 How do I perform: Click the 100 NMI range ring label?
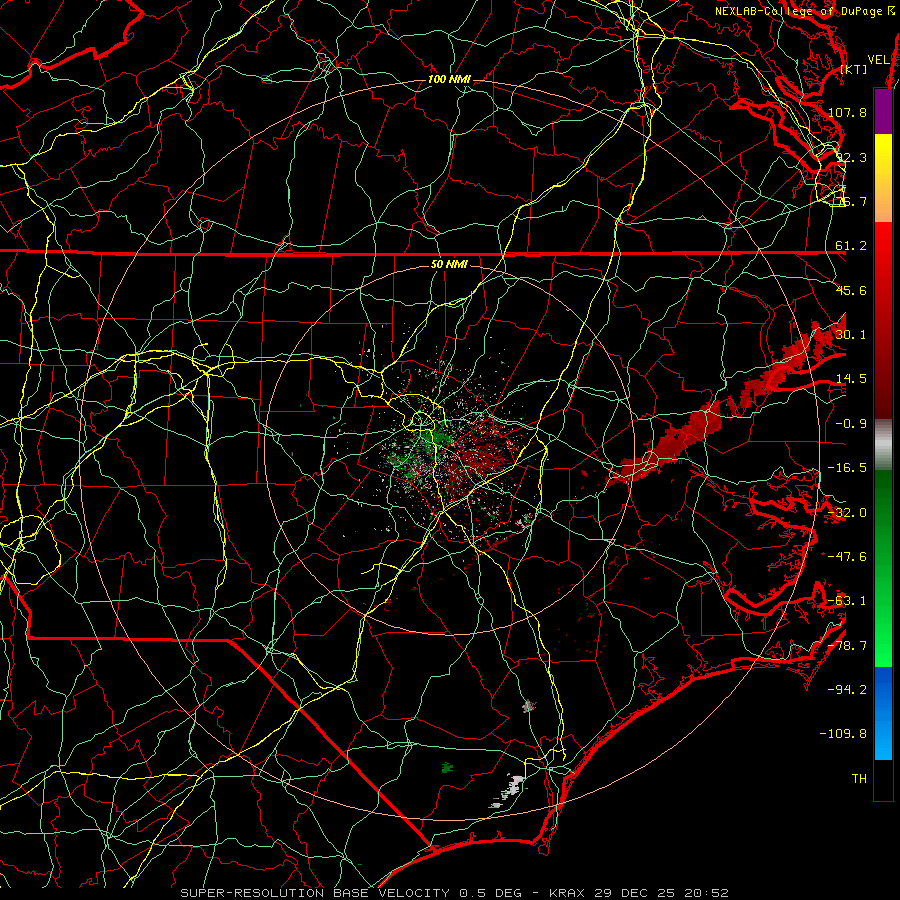tap(449, 79)
